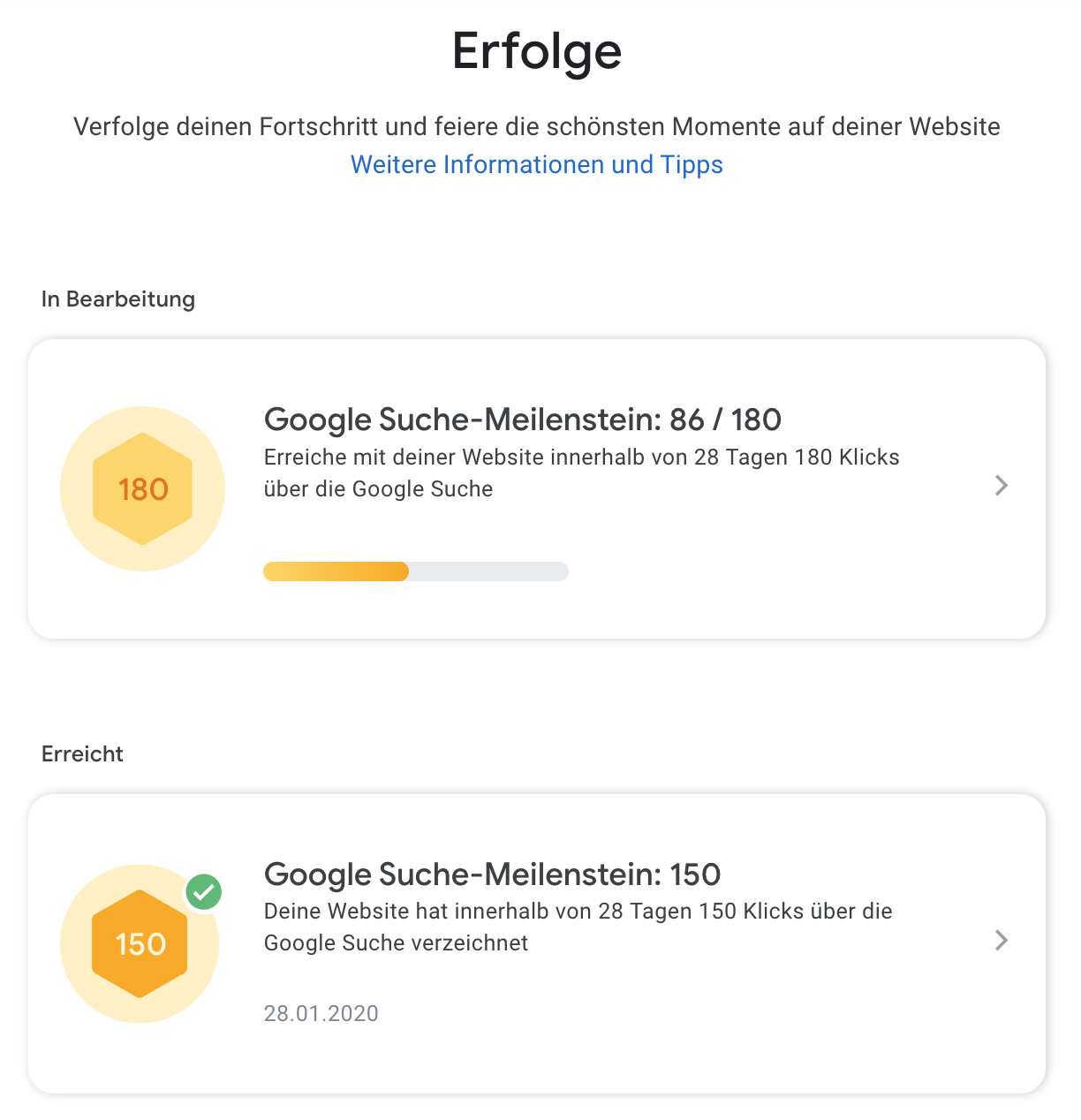Image resolution: width=1081 pixels, height=1120 pixels.
Task: Click the 'Erreiche mit deiner Website' description
Action: (581, 458)
